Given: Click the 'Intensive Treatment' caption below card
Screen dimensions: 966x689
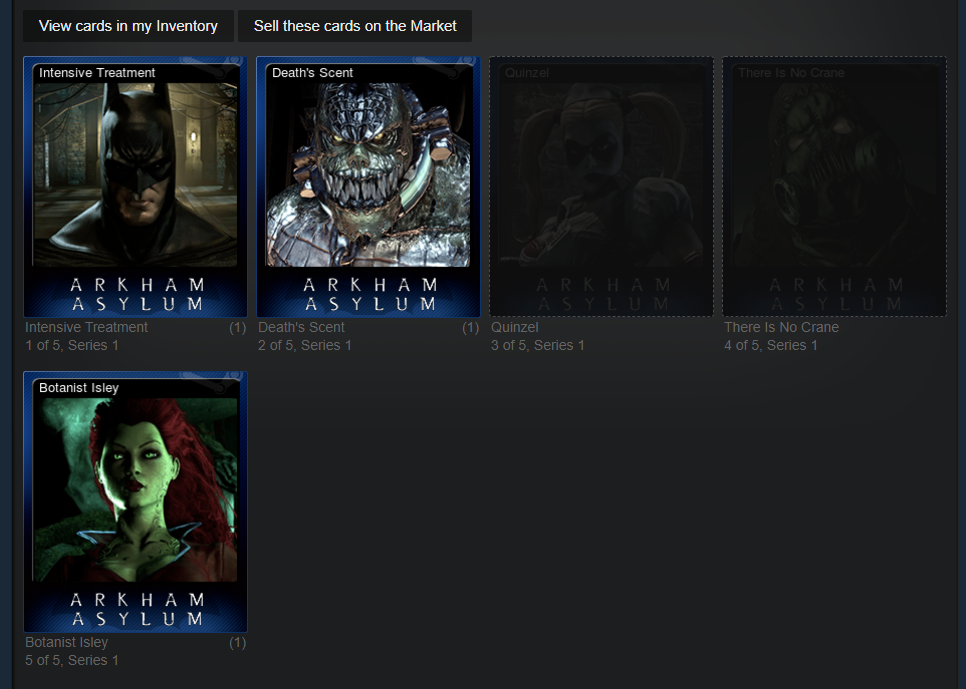Looking at the screenshot, I should tap(86, 327).
